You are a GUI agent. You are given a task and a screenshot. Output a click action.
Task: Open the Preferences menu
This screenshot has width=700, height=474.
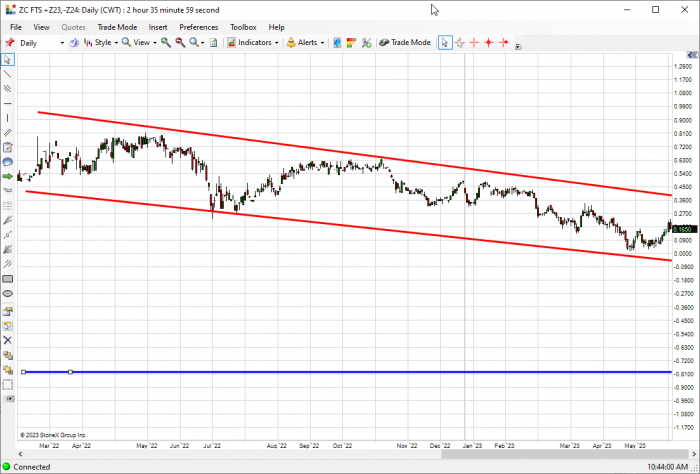pos(199,27)
